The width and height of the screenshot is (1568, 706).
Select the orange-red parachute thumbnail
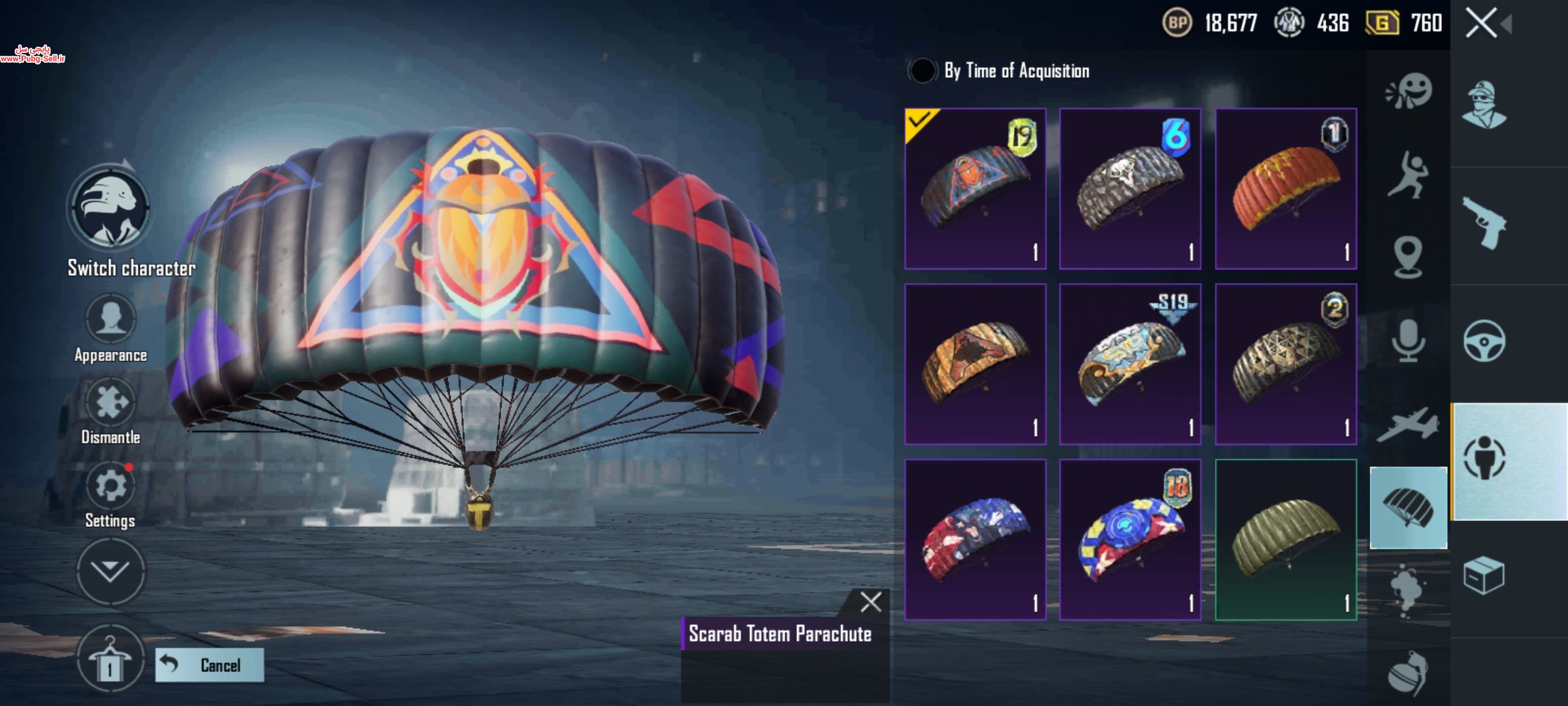1286,189
